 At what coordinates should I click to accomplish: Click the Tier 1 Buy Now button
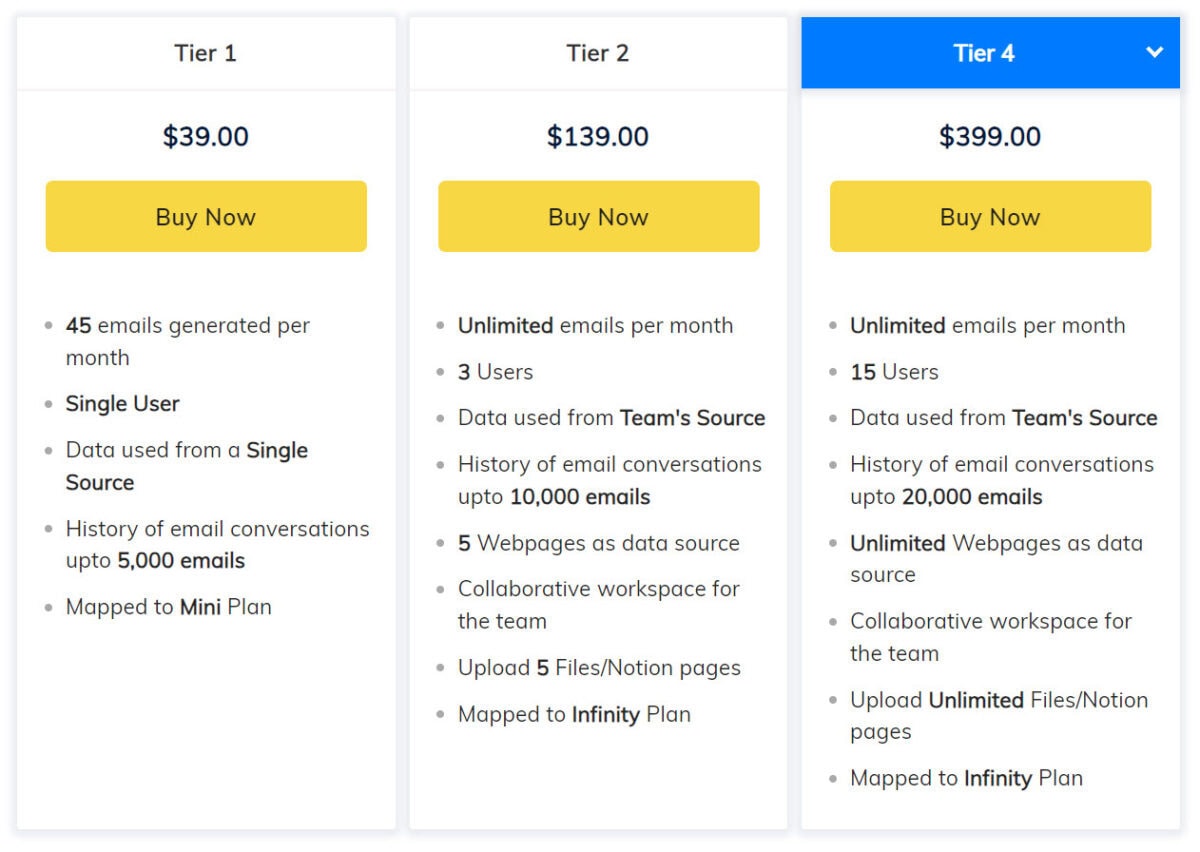pyautogui.click(x=206, y=216)
